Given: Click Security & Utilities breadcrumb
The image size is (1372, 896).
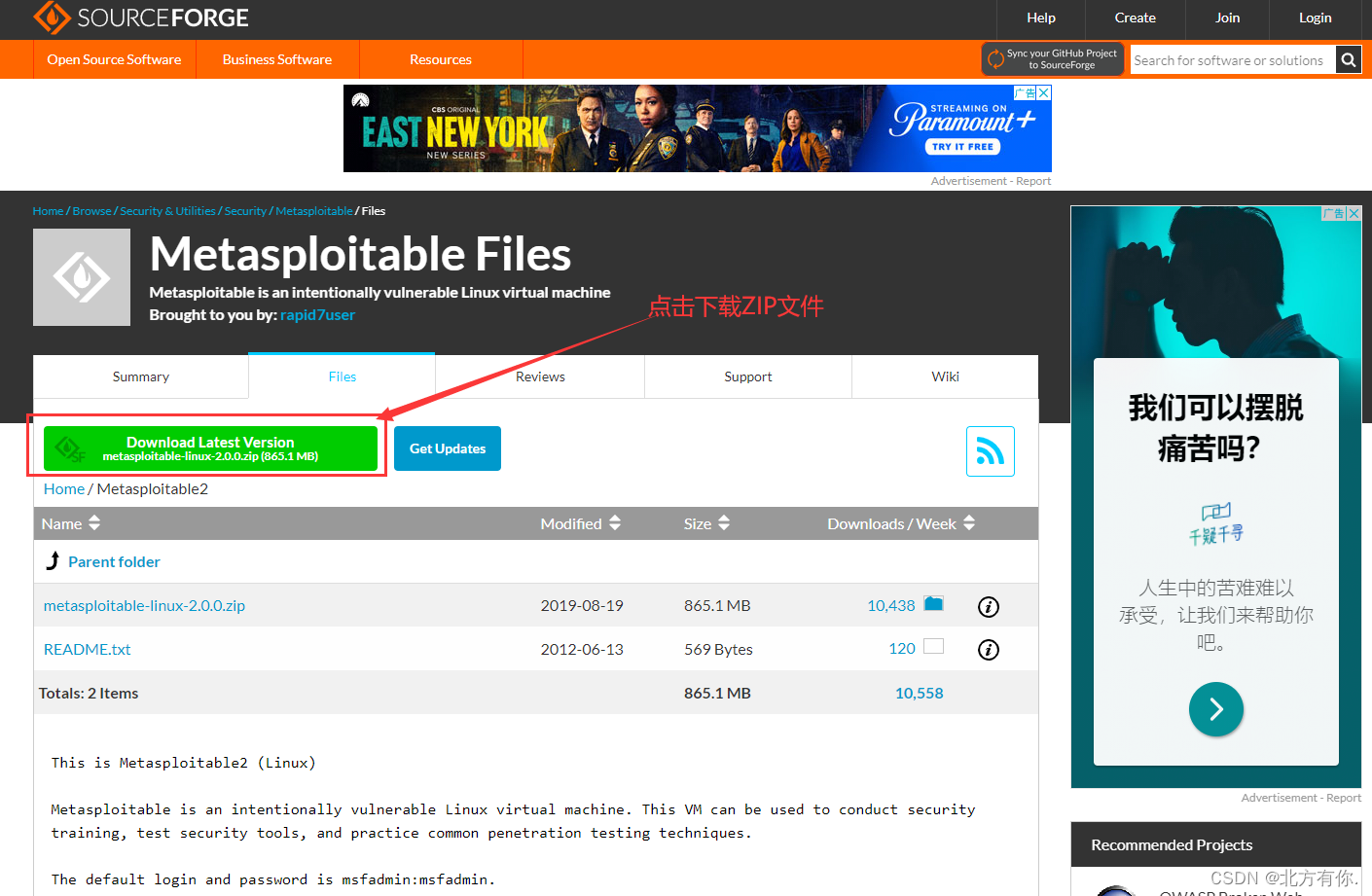Looking at the screenshot, I should click(x=167, y=211).
